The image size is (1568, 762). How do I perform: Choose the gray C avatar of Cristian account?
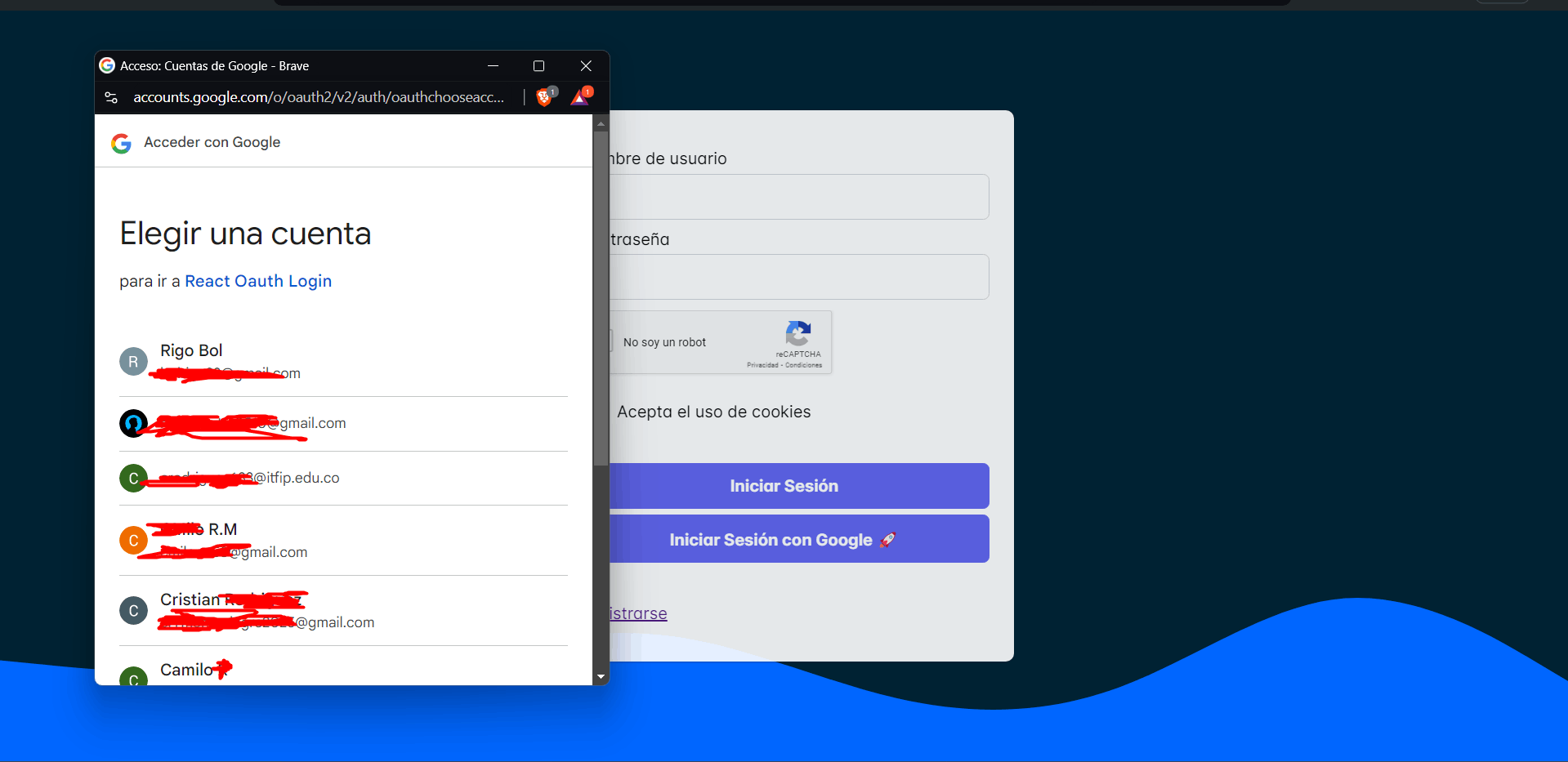[133, 610]
